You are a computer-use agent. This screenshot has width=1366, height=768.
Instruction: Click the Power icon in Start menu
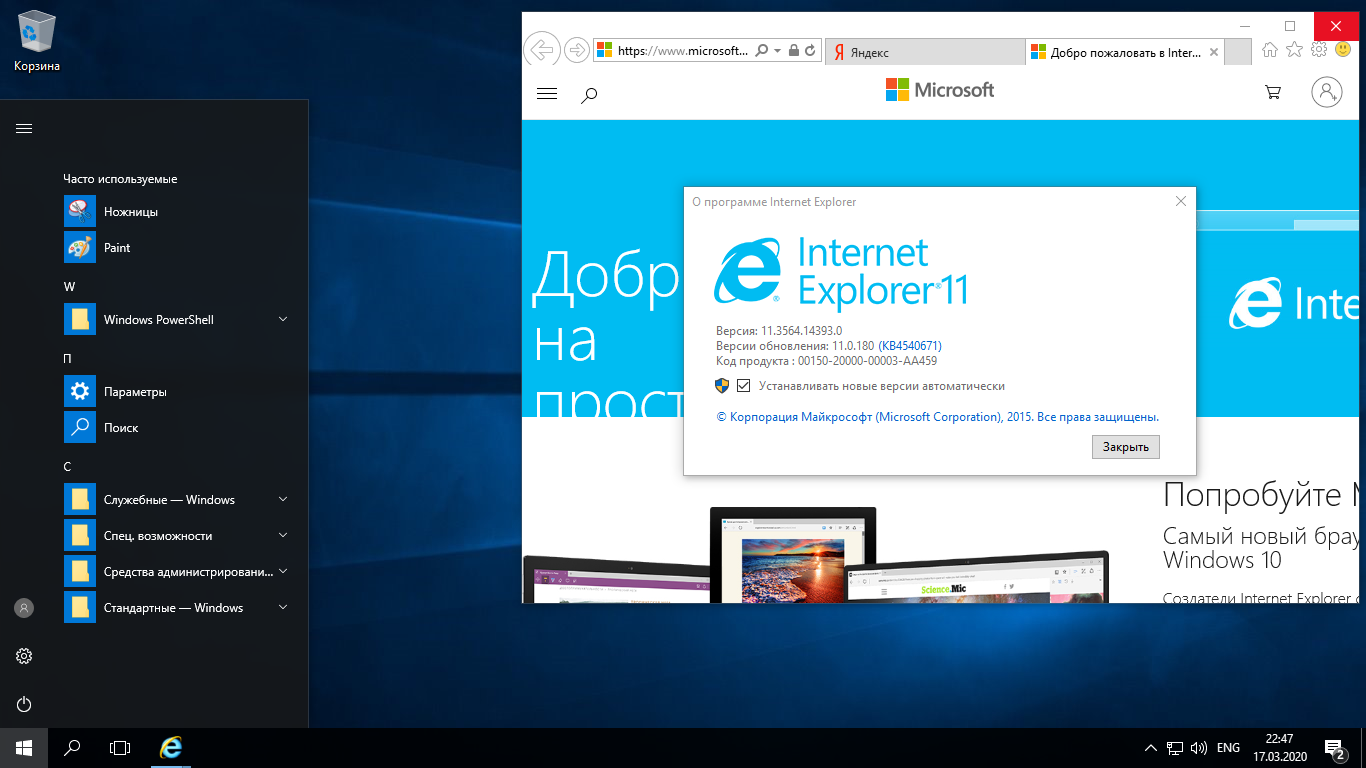(24, 704)
